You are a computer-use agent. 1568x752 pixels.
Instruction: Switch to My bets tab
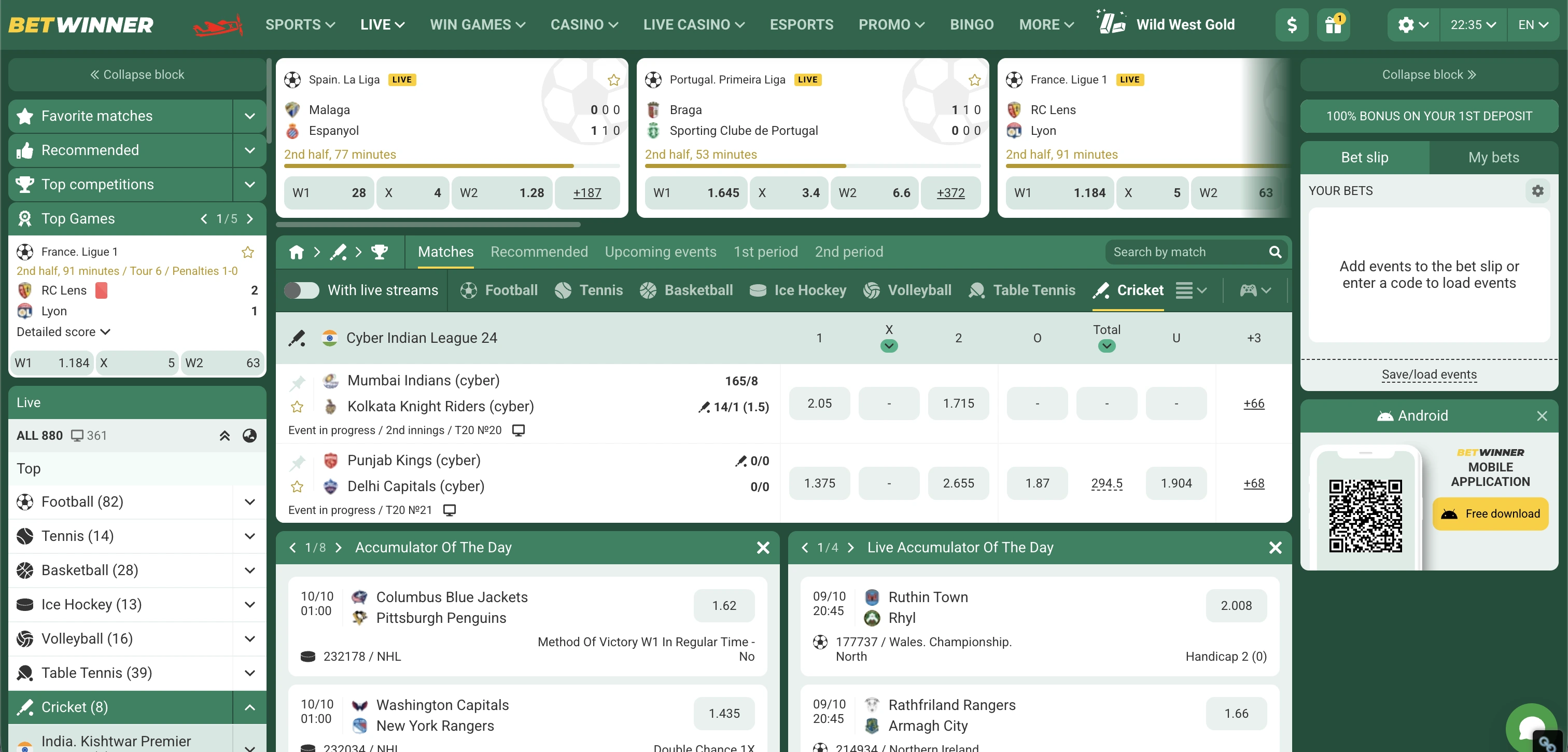(1493, 158)
